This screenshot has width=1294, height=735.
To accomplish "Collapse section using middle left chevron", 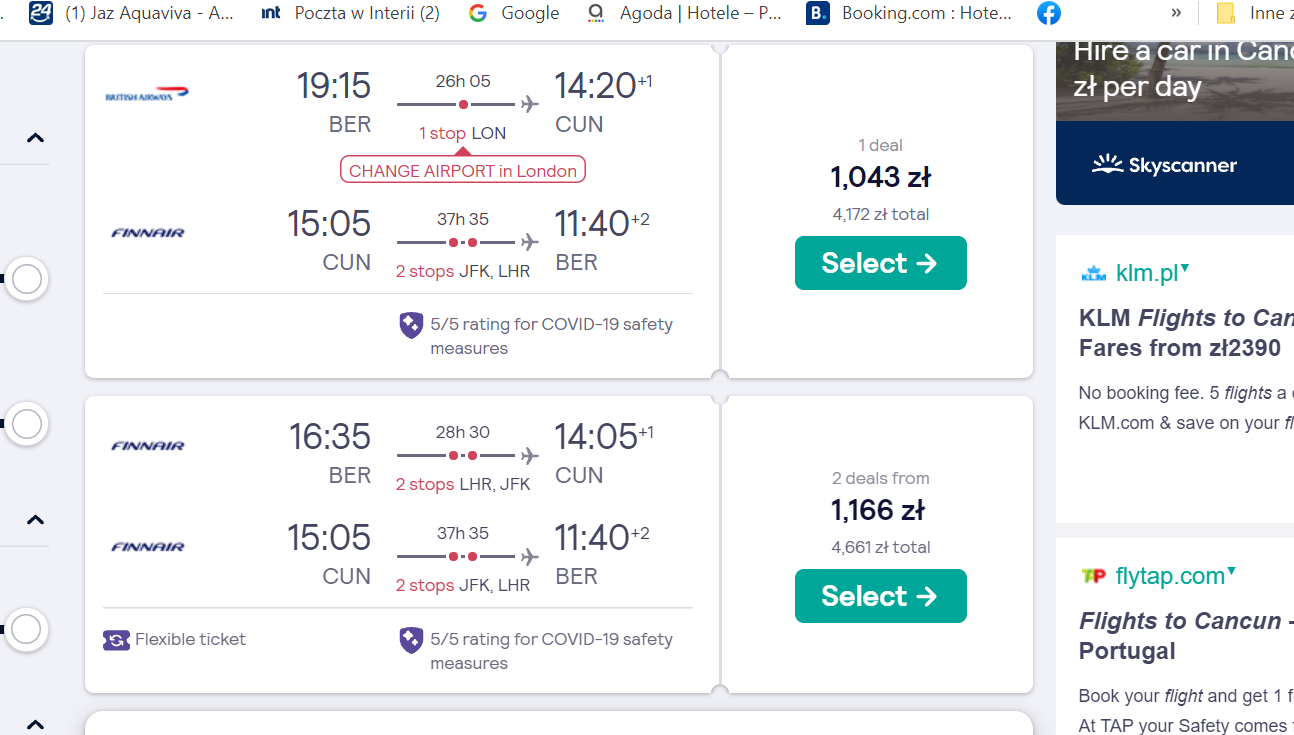I will click(35, 520).
